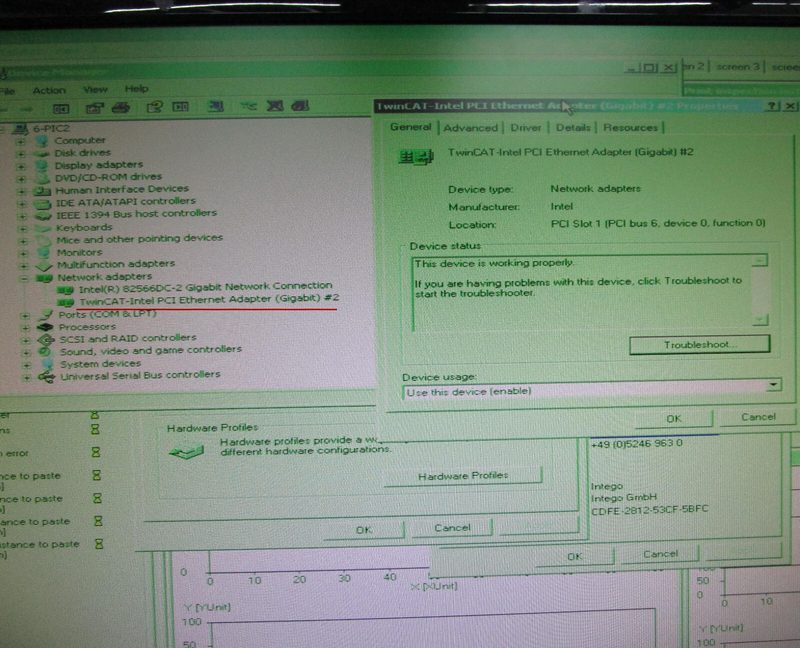This screenshot has height=648, width=800.
Task: Click the SCSI and RAID controllers icon
Action: point(46,339)
